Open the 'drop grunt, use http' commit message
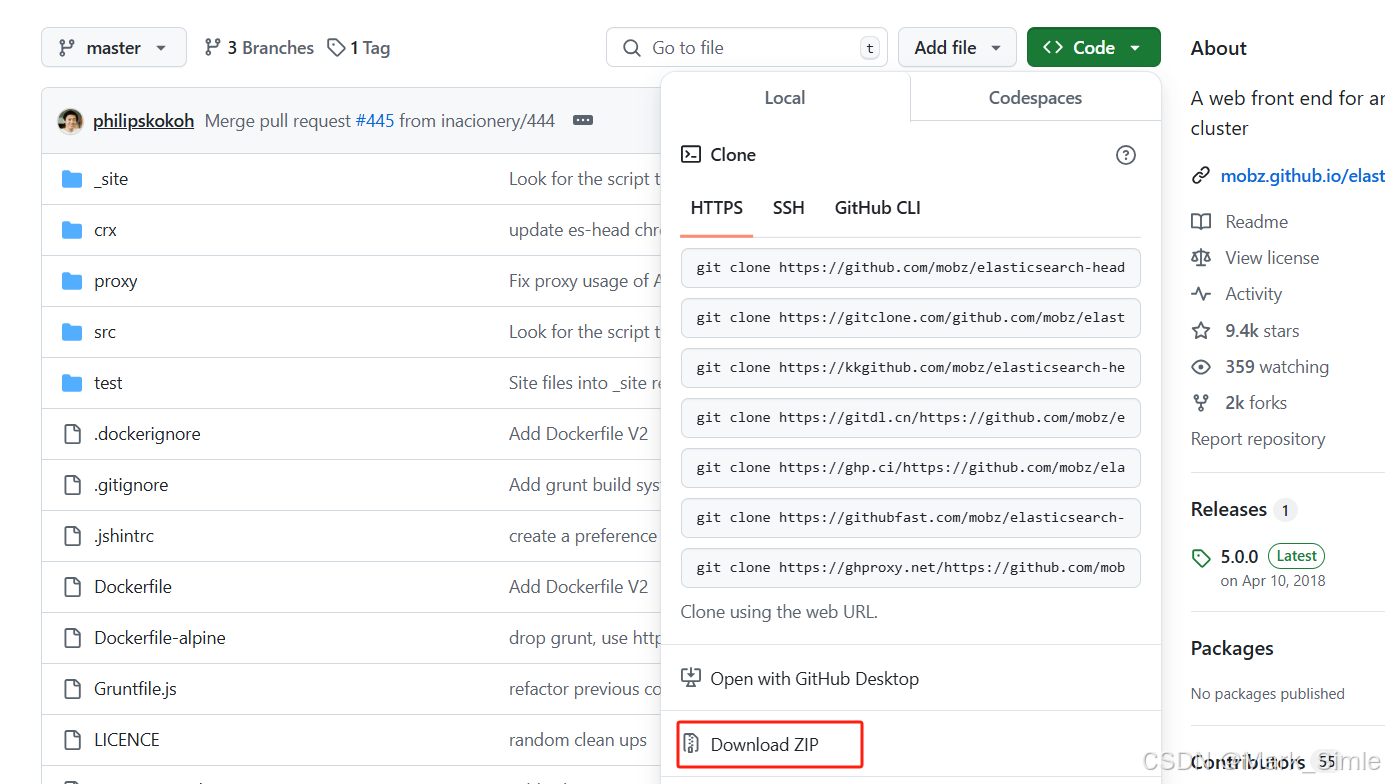Image resolution: width=1385 pixels, height=784 pixels. point(585,638)
